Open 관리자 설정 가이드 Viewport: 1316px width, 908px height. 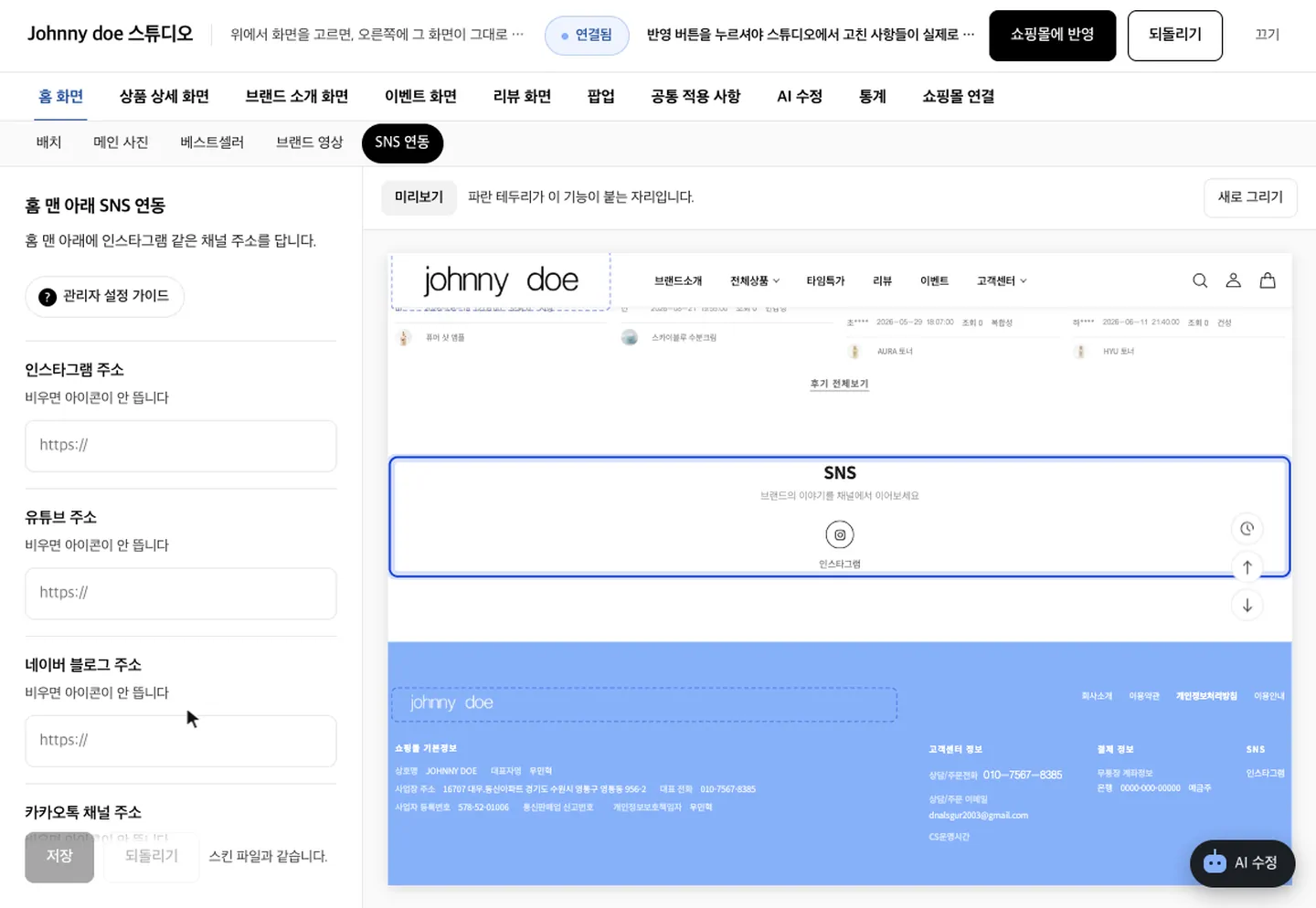pos(104,297)
